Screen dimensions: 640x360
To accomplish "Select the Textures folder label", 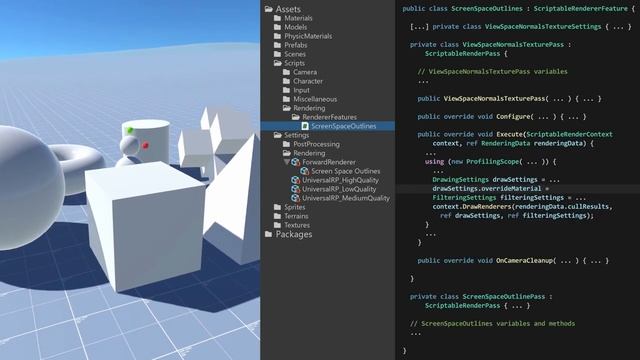I will point(297,225).
